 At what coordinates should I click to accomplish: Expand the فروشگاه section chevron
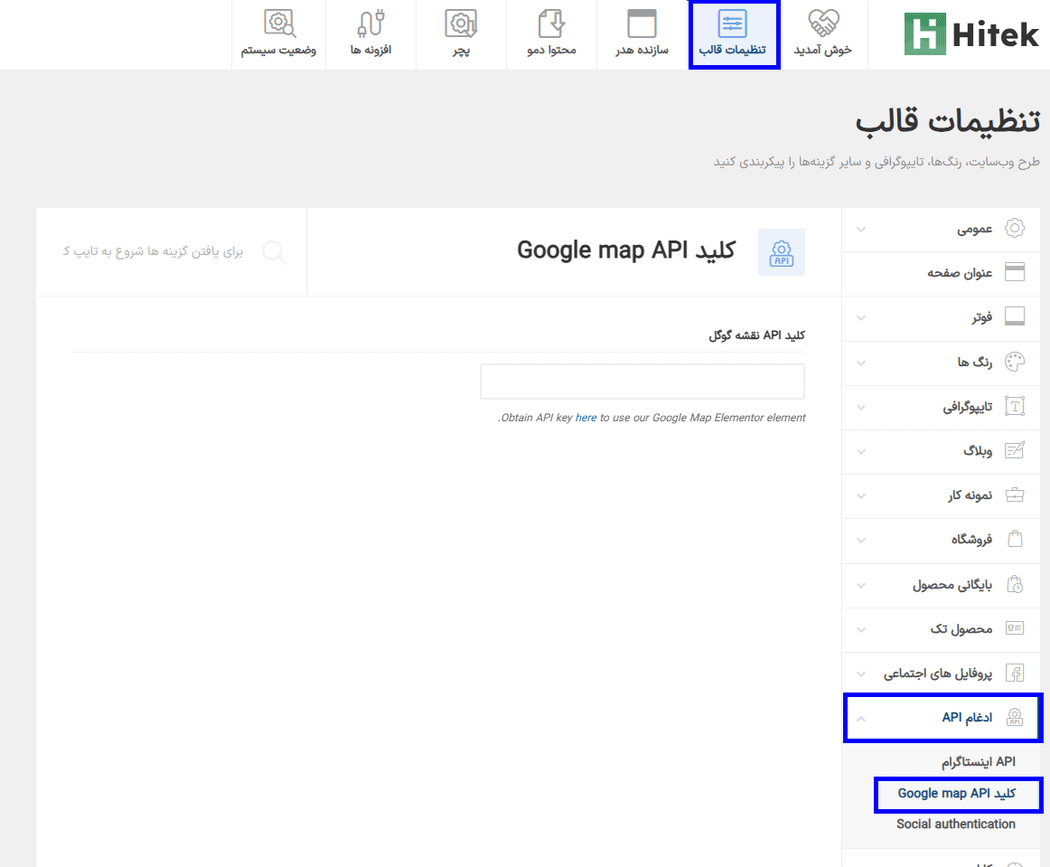(x=861, y=540)
